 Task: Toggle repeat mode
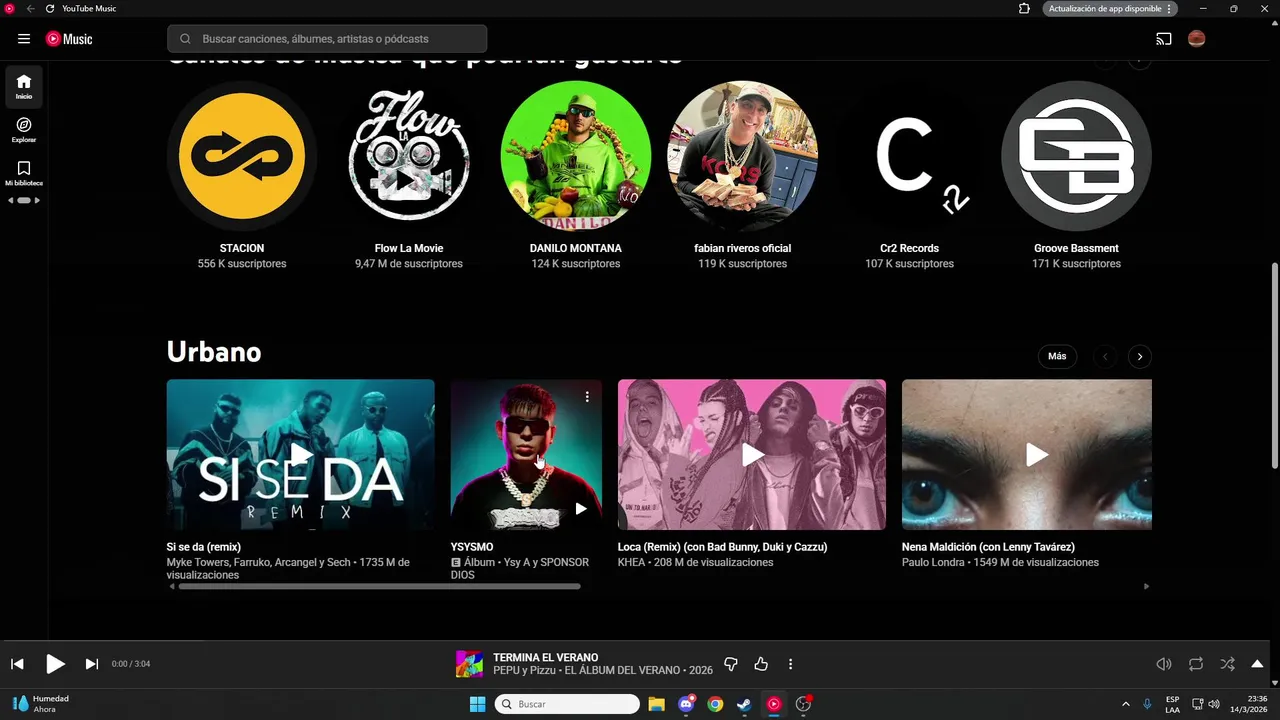point(1196,664)
